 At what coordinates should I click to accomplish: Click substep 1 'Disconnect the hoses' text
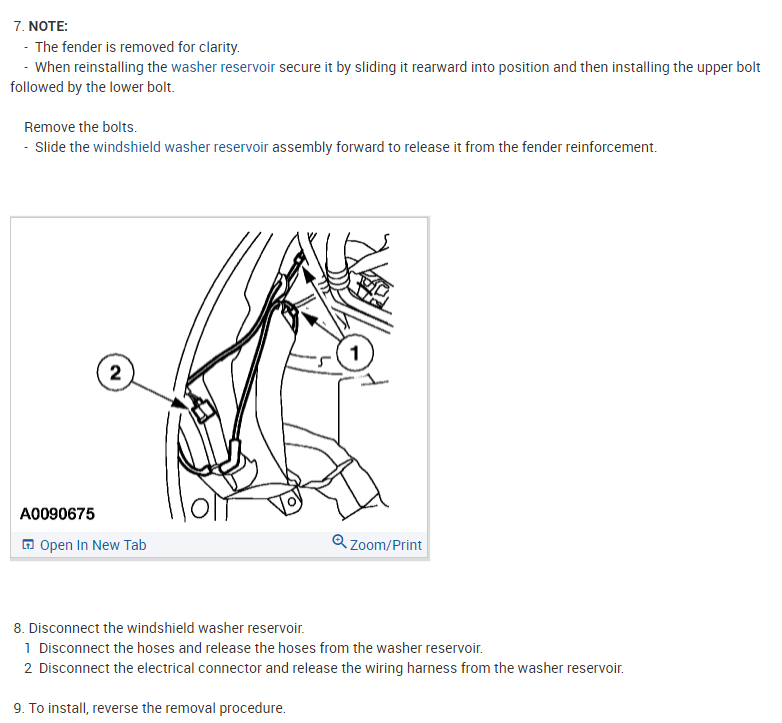(260, 648)
